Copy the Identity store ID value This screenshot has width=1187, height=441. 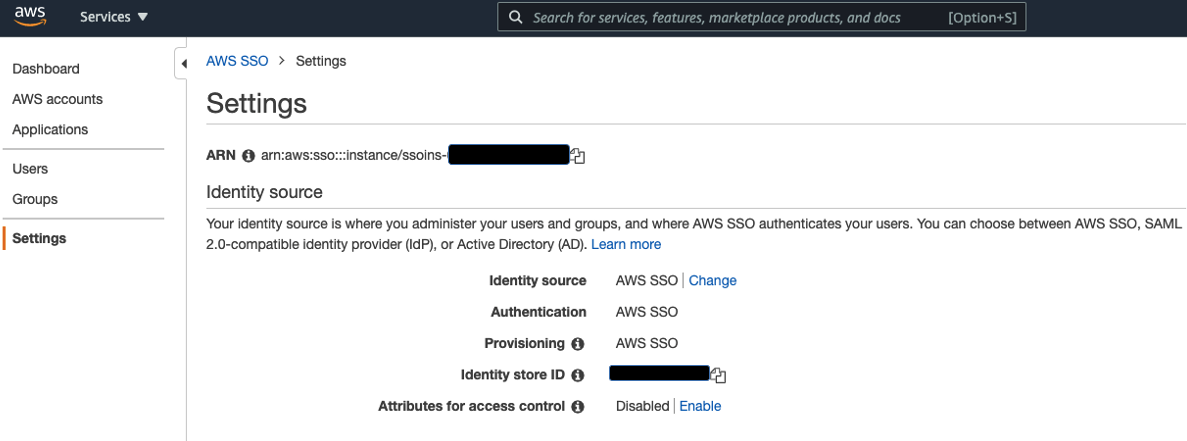click(717, 376)
